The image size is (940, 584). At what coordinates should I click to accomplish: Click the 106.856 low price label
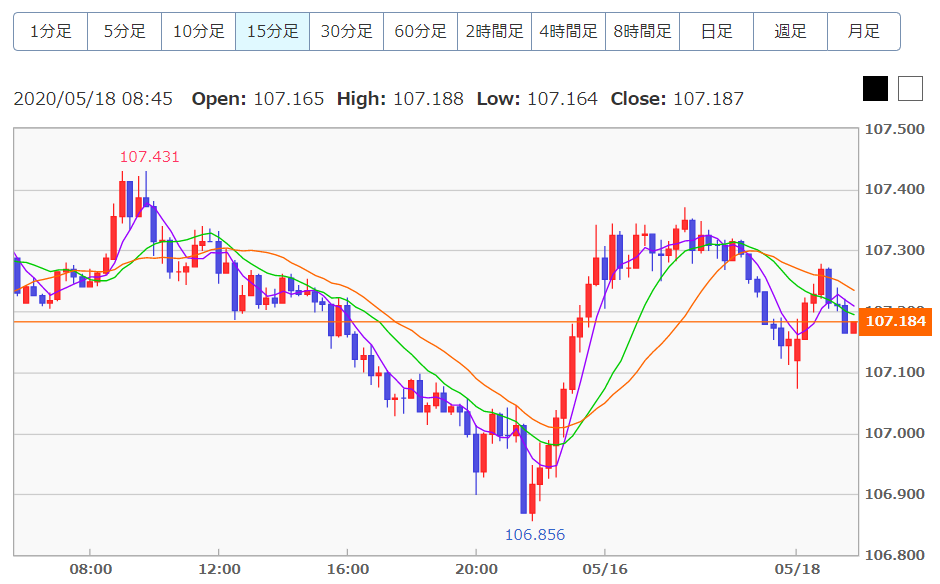[x=535, y=535]
